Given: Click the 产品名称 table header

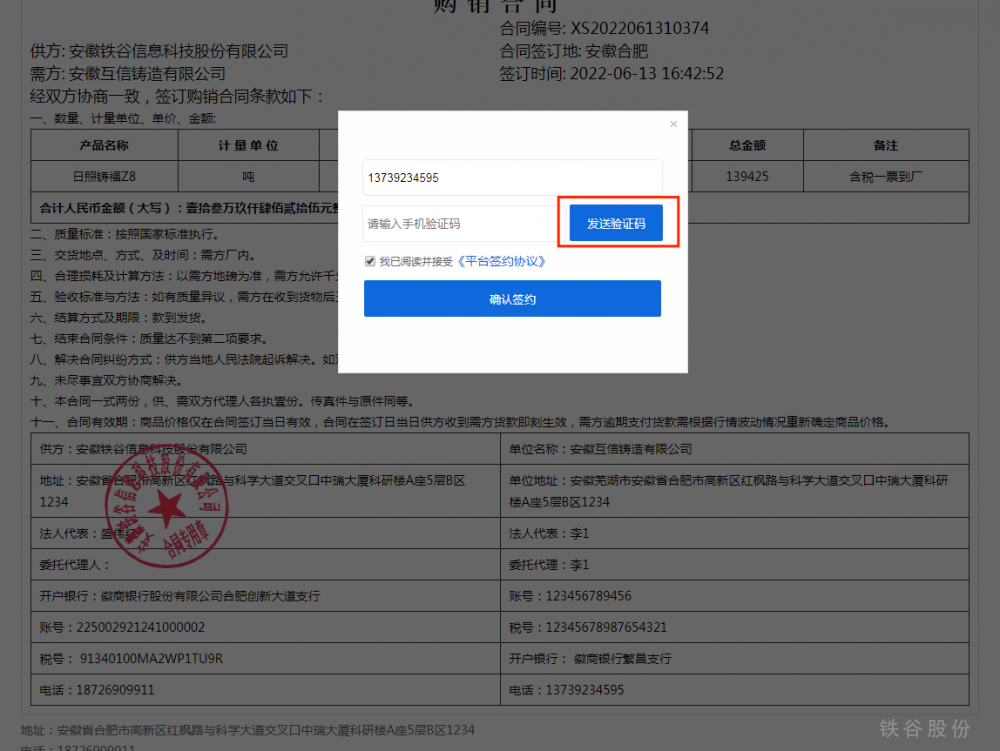Looking at the screenshot, I should coord(104,145).
